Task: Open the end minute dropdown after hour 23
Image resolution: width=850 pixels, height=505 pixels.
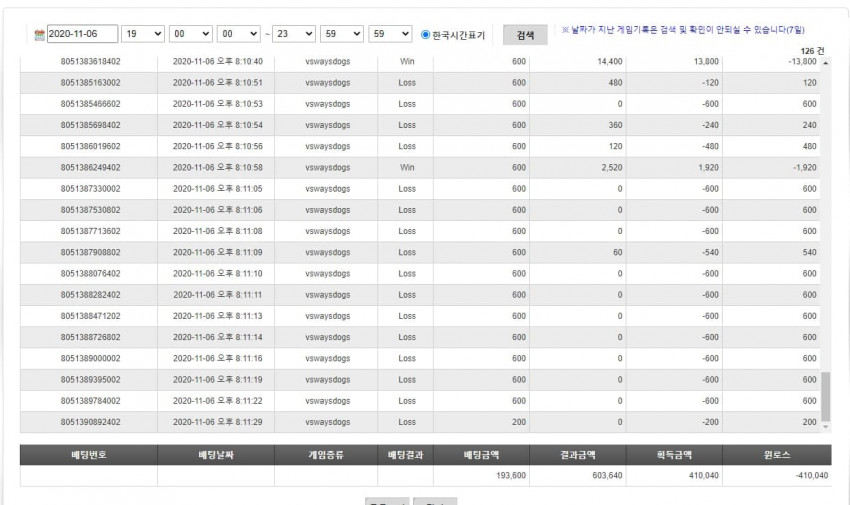Action: 342,34
